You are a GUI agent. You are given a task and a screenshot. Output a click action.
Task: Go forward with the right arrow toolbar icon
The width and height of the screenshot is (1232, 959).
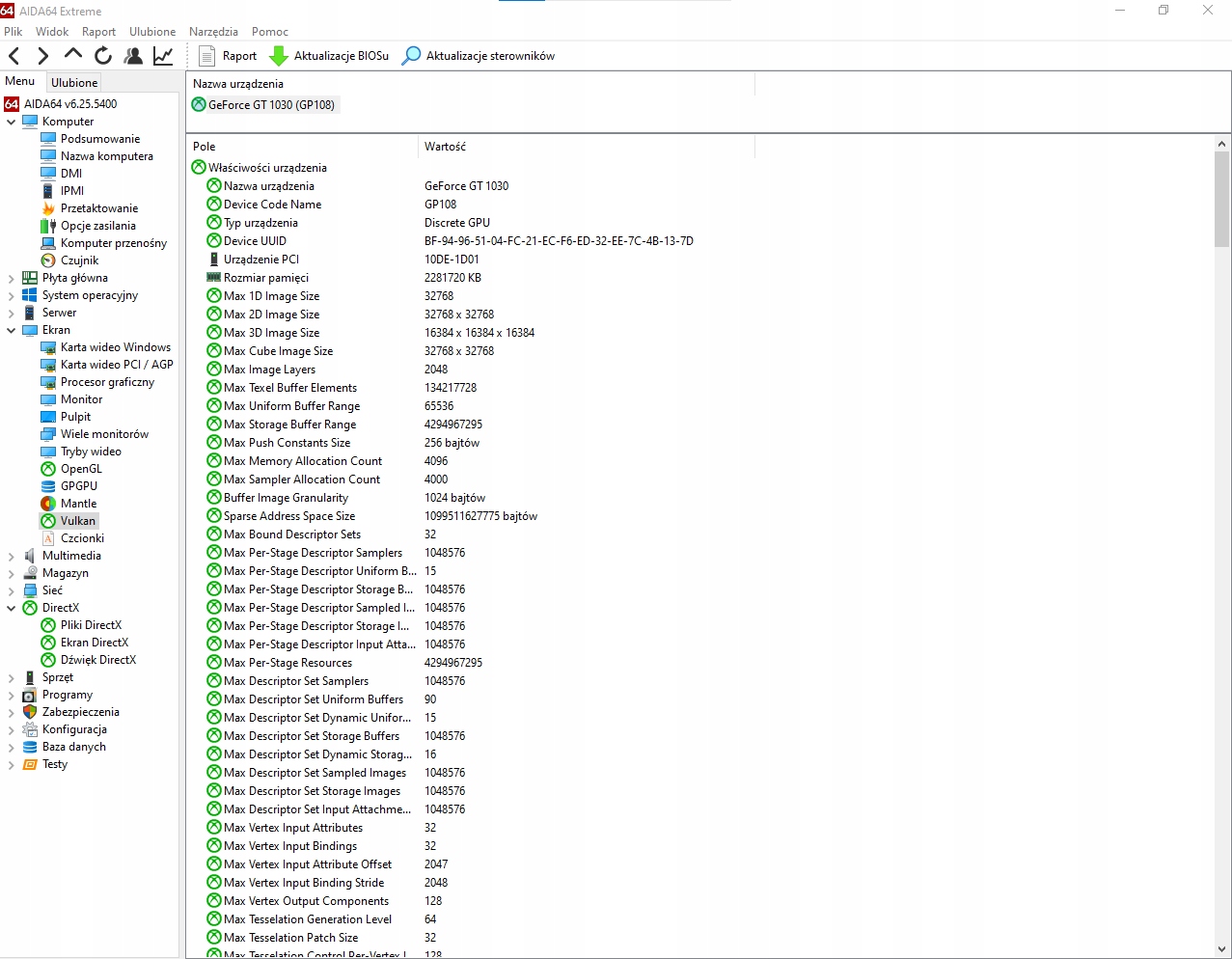43,56
